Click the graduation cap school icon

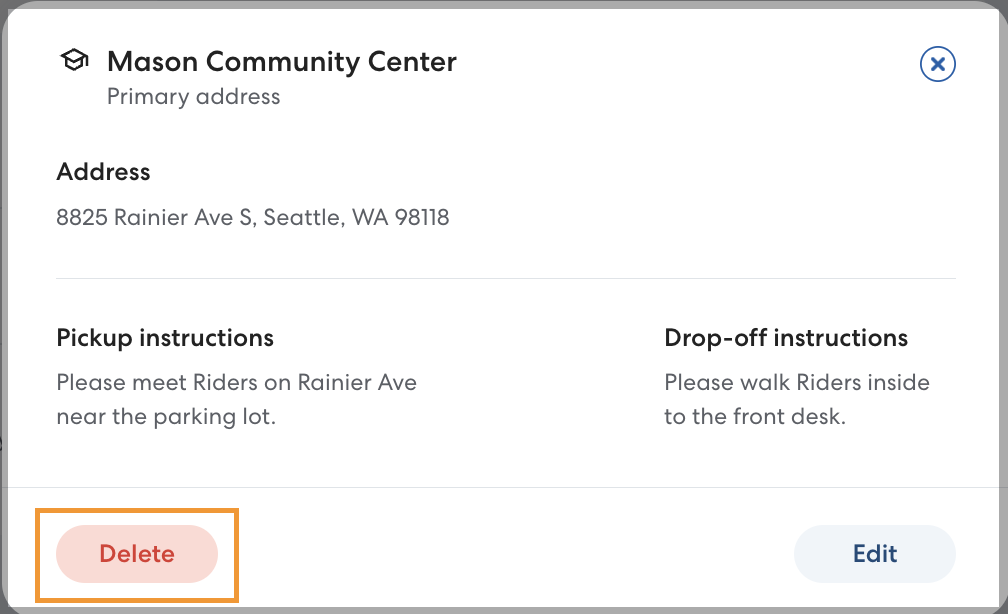[74, 61]
